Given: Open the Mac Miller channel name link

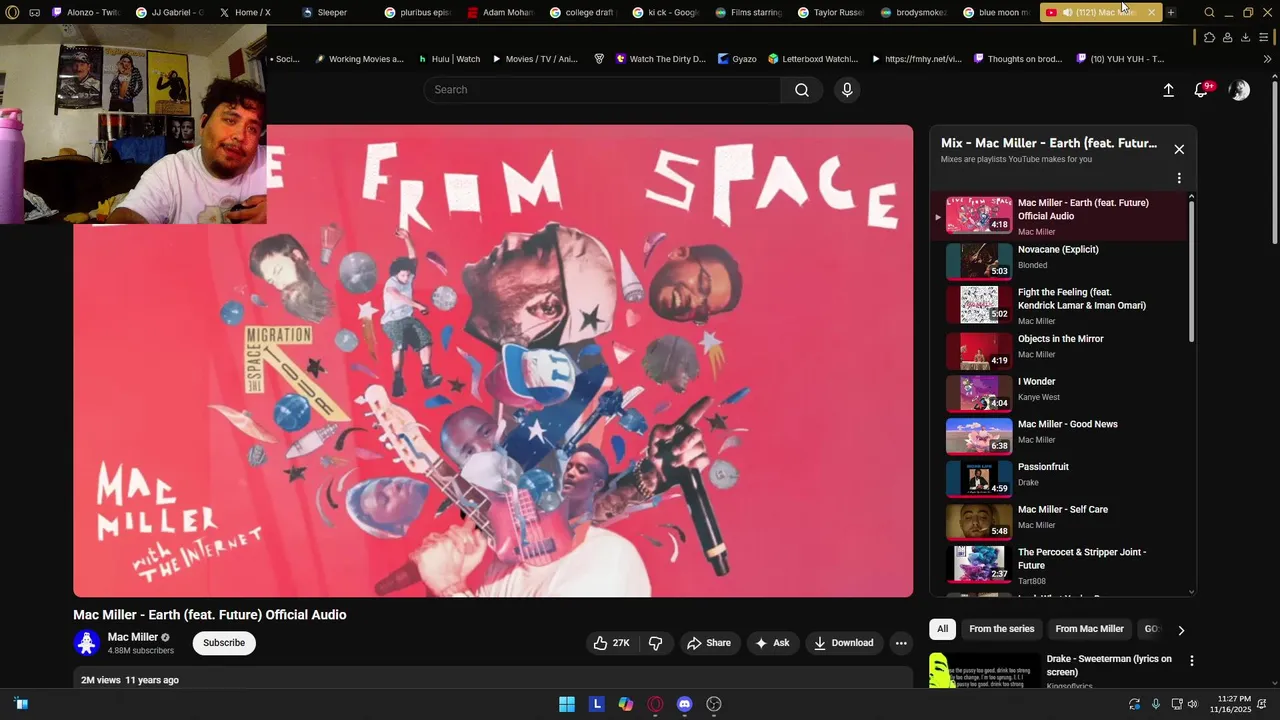Looking at the screenshot, I should point(133,637).
